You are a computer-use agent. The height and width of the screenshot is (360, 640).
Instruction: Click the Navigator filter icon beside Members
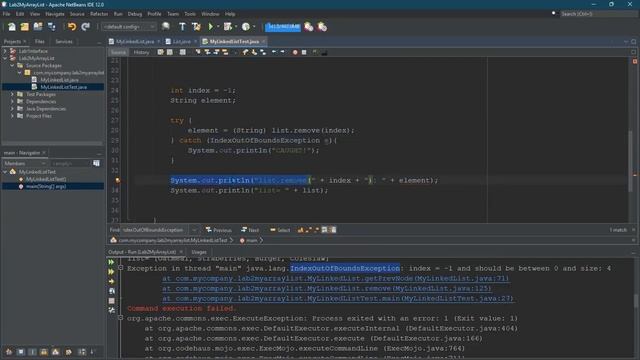click(x=96, y=163)
